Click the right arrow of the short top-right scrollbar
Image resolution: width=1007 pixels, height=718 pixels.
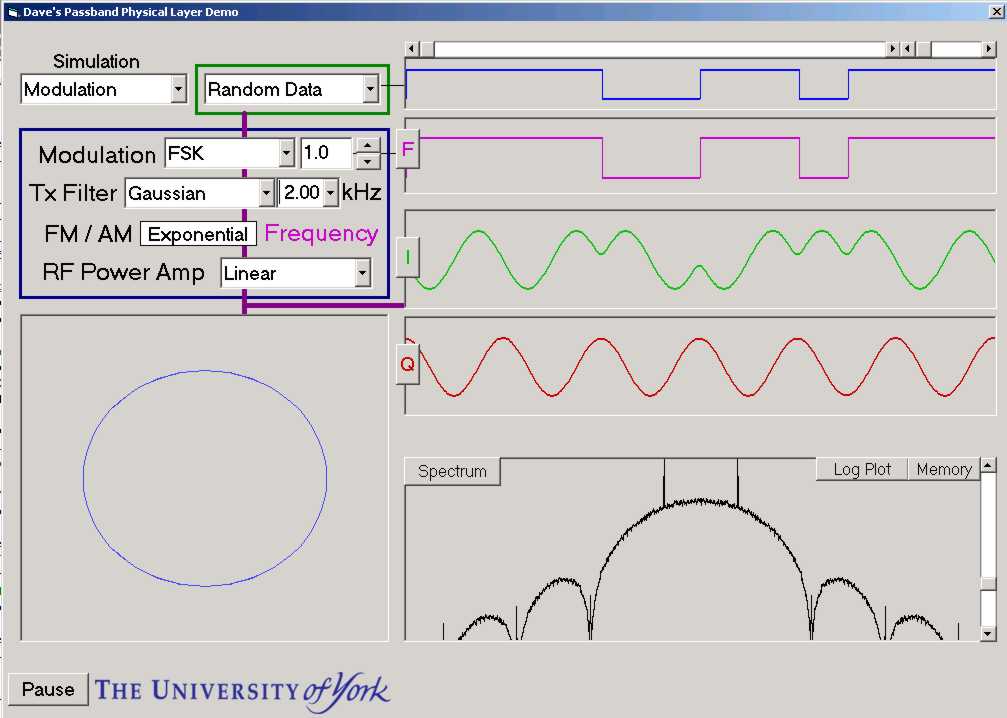point(989,49)
